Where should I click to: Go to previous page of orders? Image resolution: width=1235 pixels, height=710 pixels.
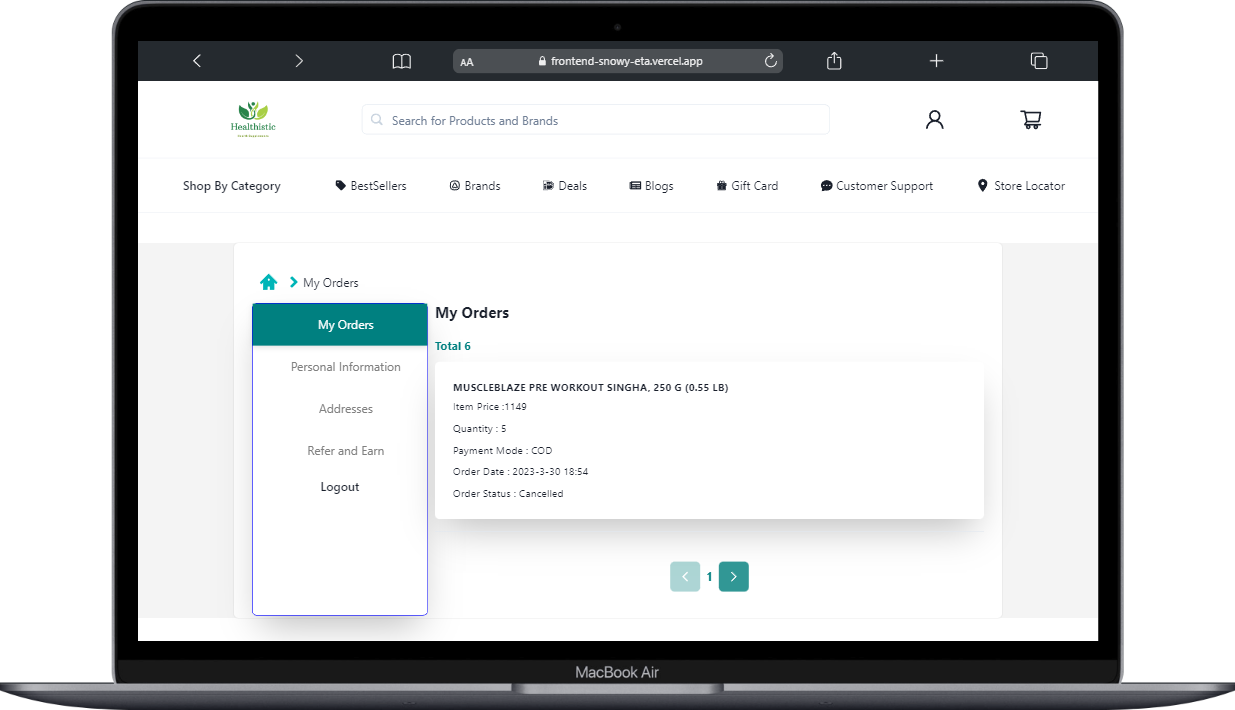tap(685, 577)
